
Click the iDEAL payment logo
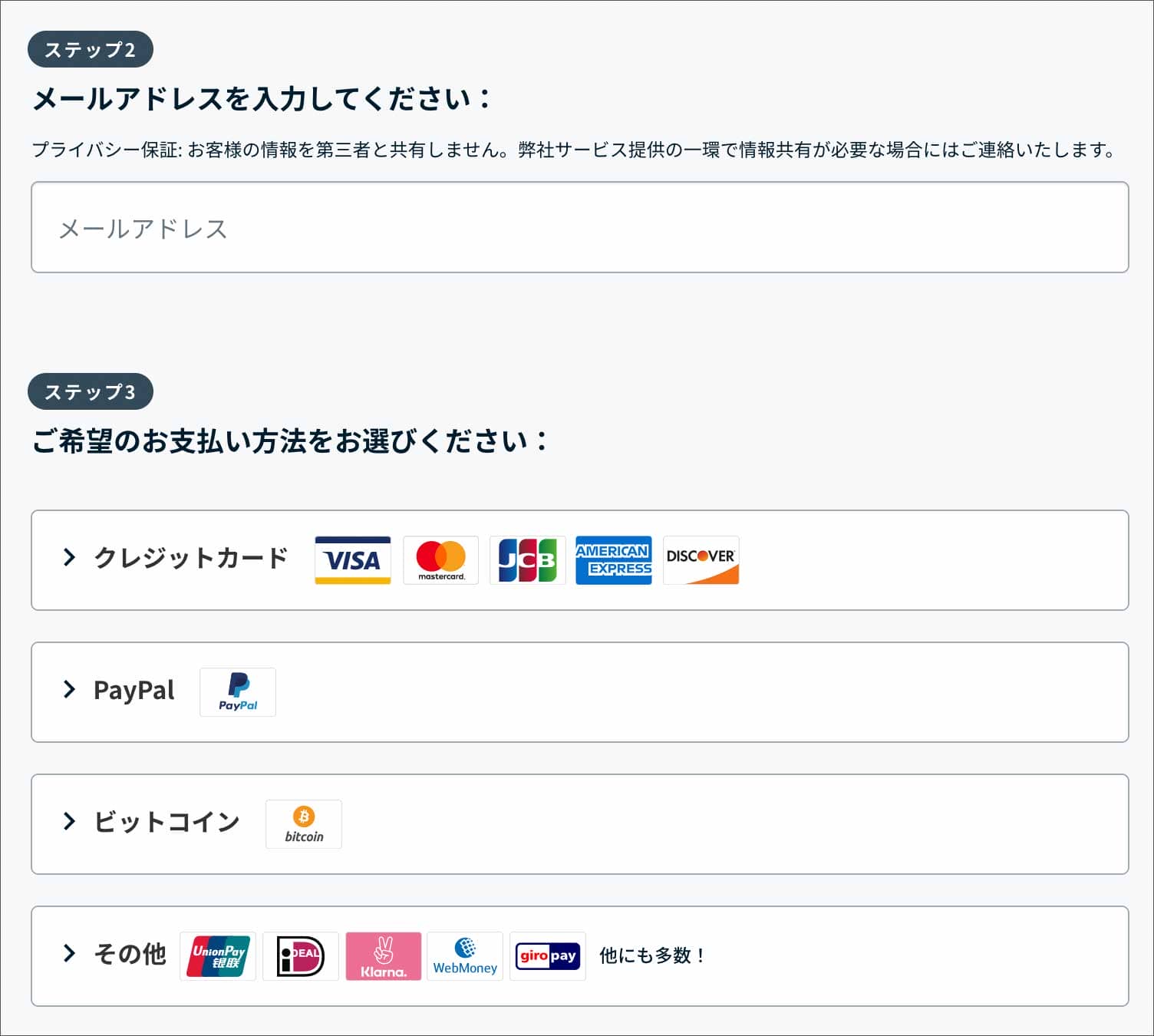click(301, 956)
